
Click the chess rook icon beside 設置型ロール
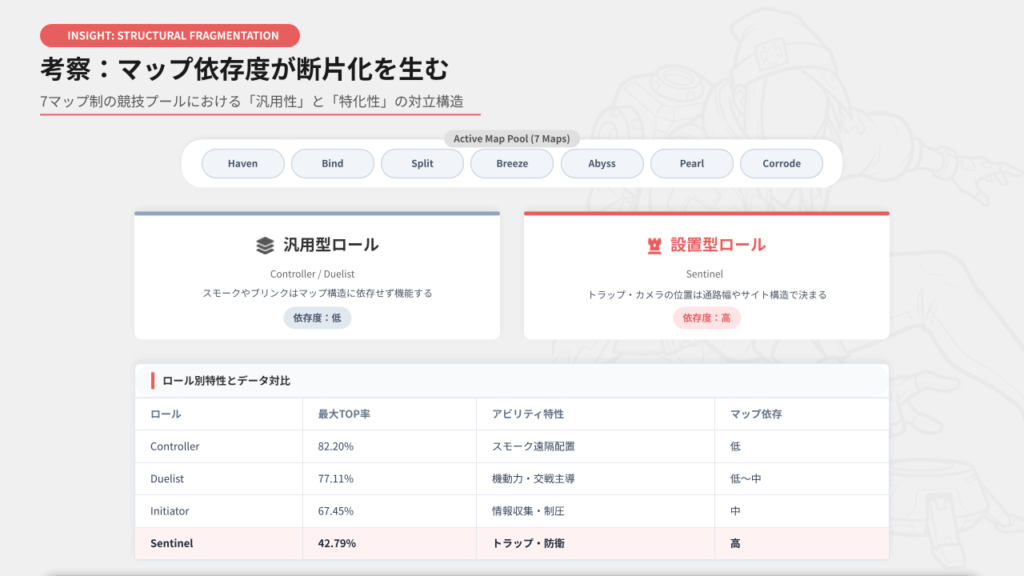click(654, 245)
